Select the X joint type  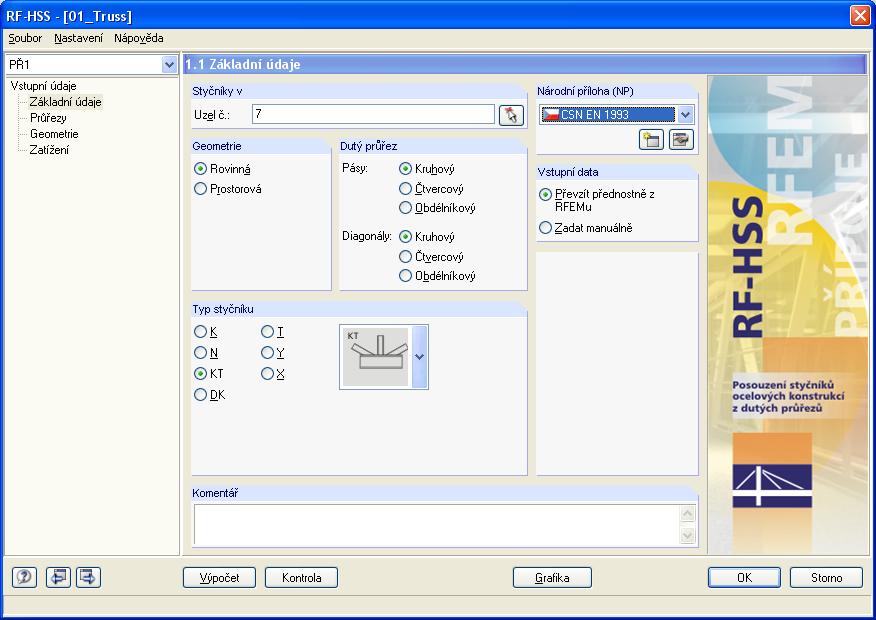click(273, 374)
